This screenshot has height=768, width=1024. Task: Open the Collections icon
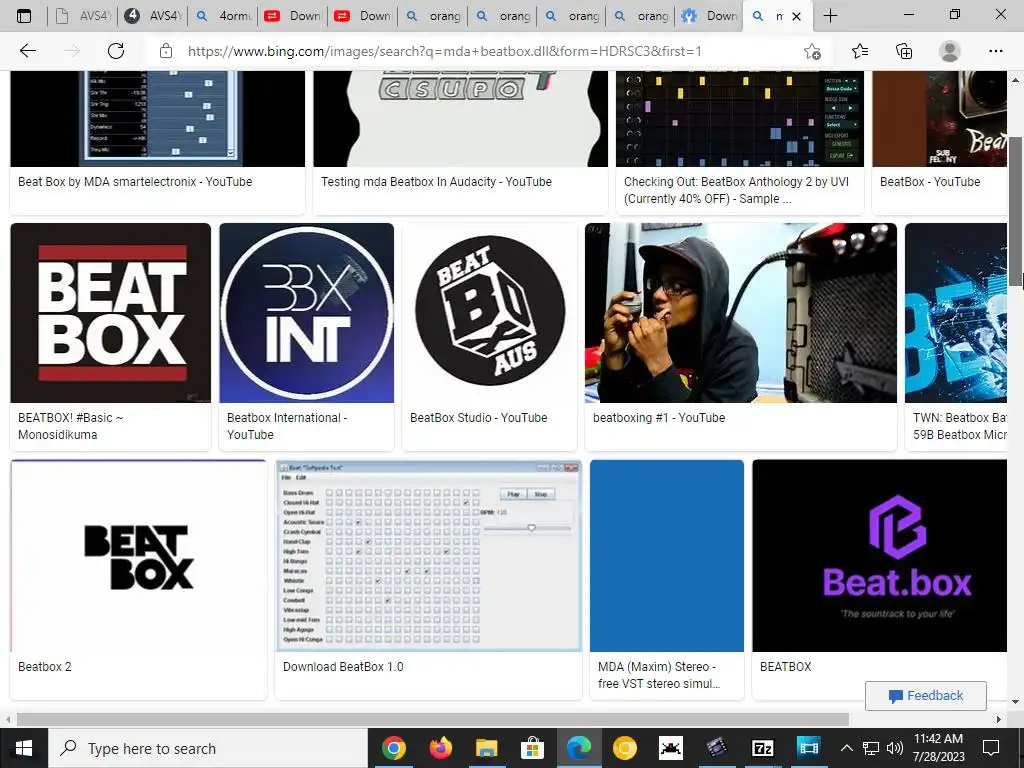coord(904,51)
